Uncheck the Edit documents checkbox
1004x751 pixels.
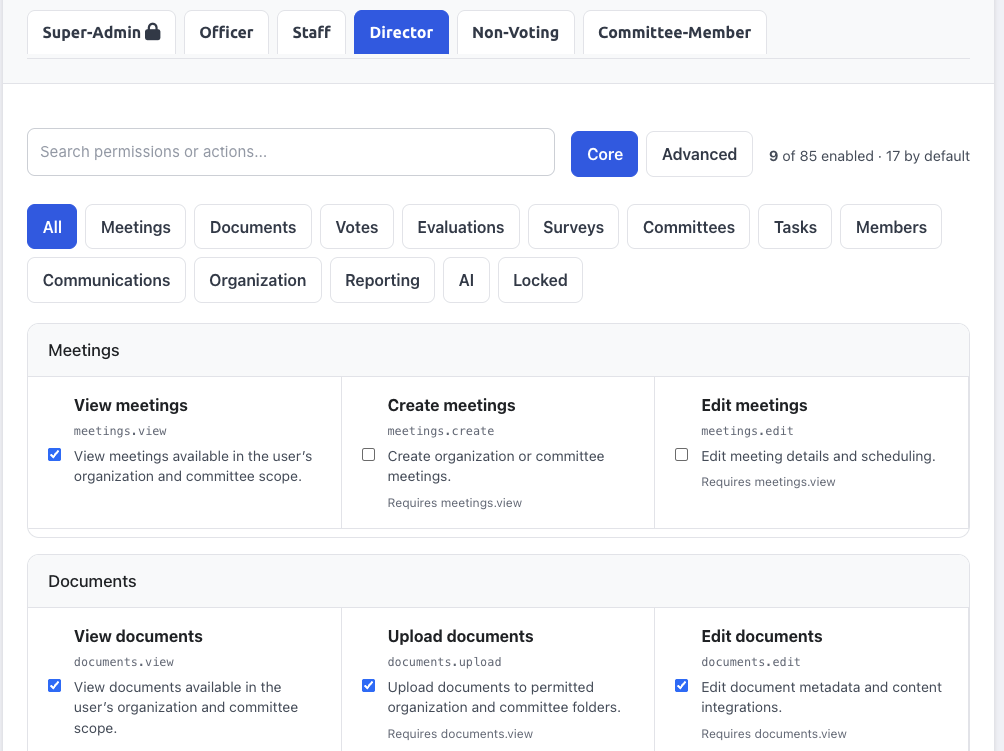coord(682,686)
